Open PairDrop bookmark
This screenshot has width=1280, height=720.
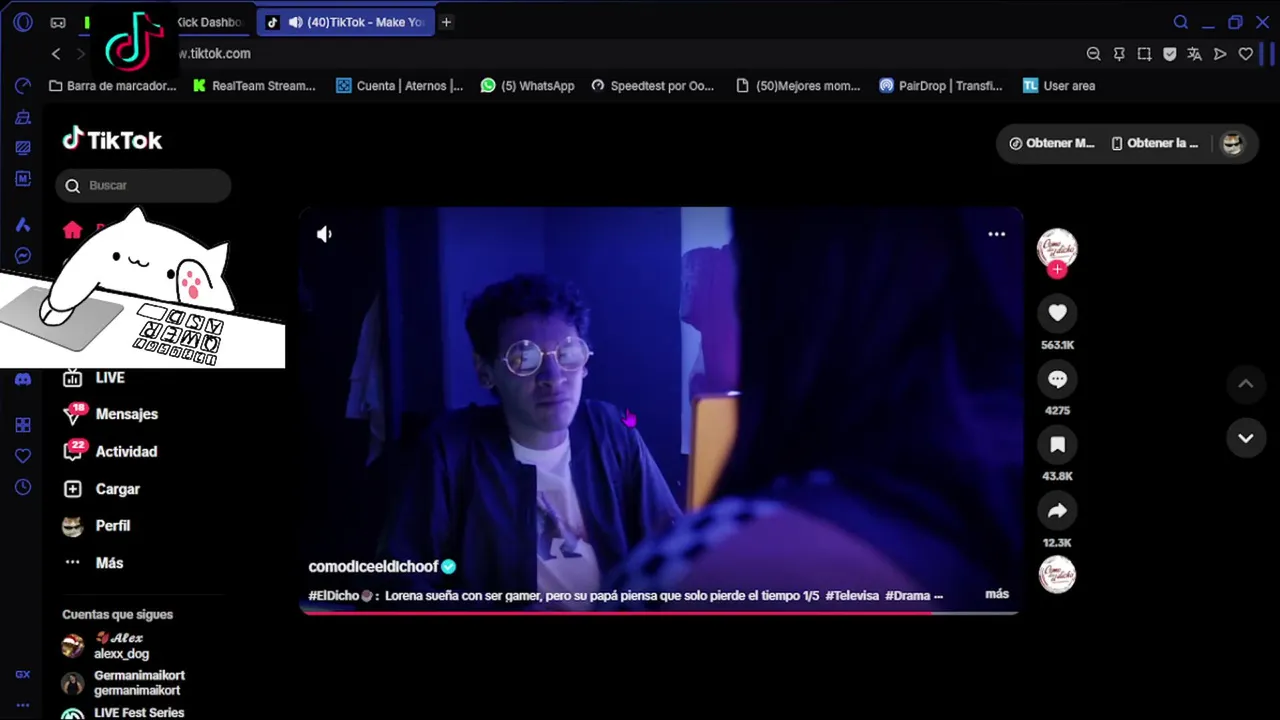pos(941,86)
